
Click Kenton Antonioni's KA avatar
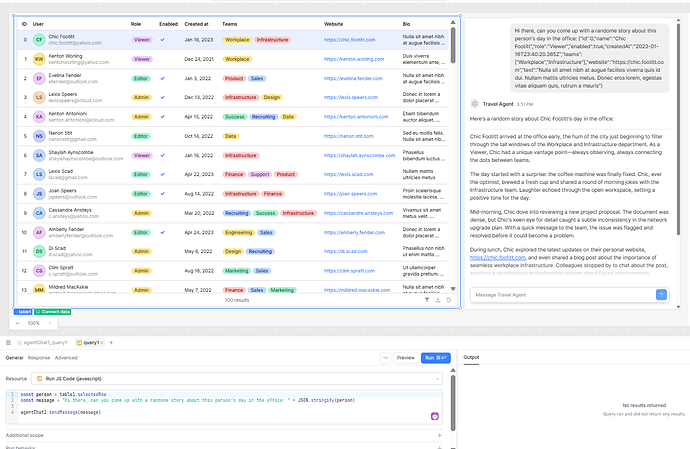pyautogui.click(x=39, y=117)
